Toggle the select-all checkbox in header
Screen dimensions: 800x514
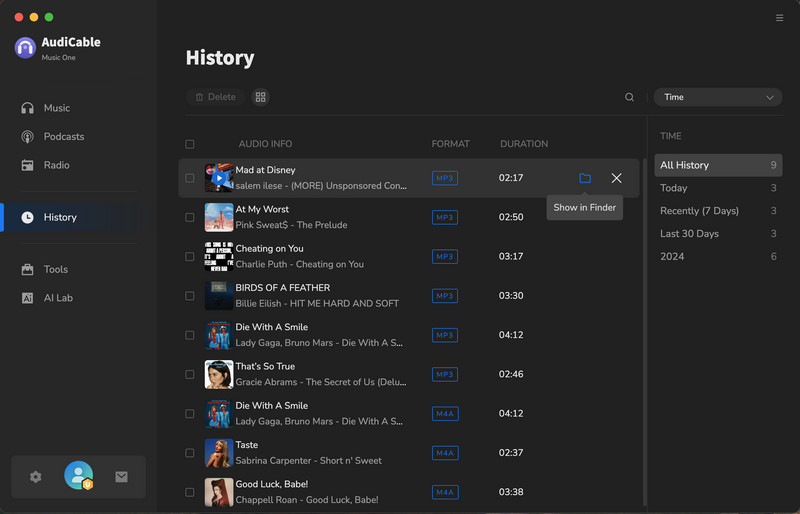190,144
